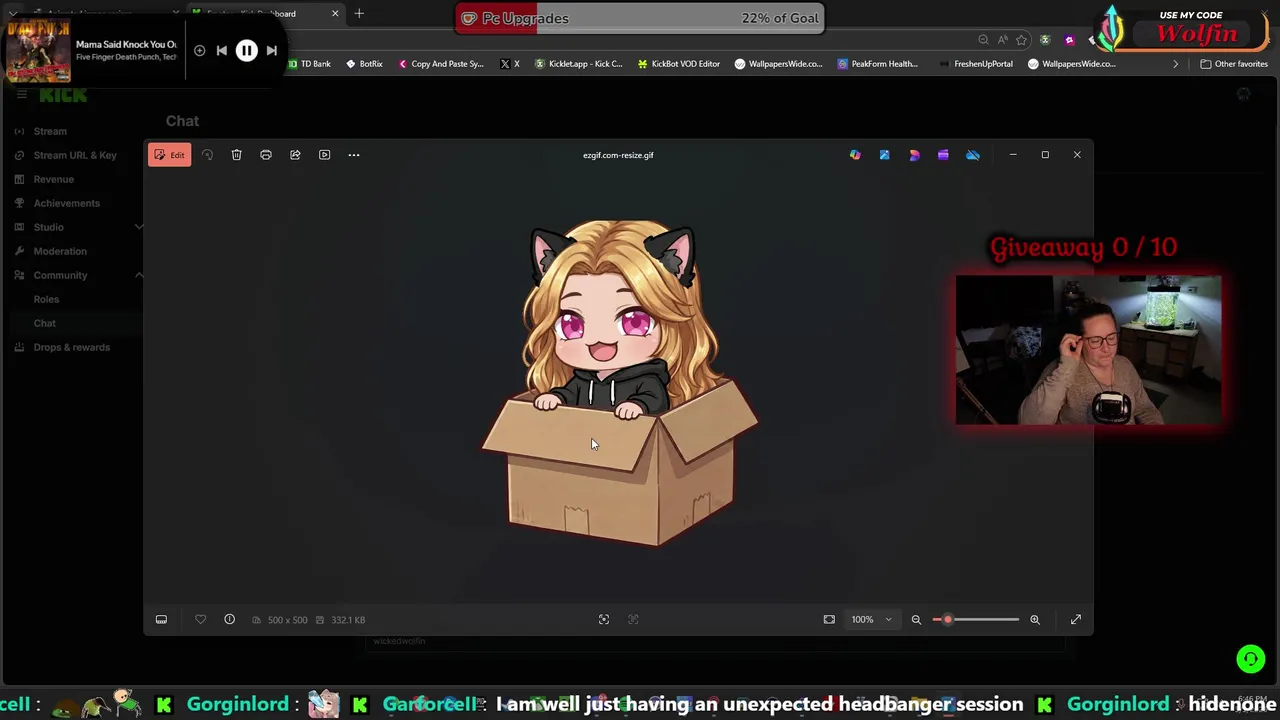
Task: Click the 500 x 500 dimensions text
Action: (x=287, y=620)
